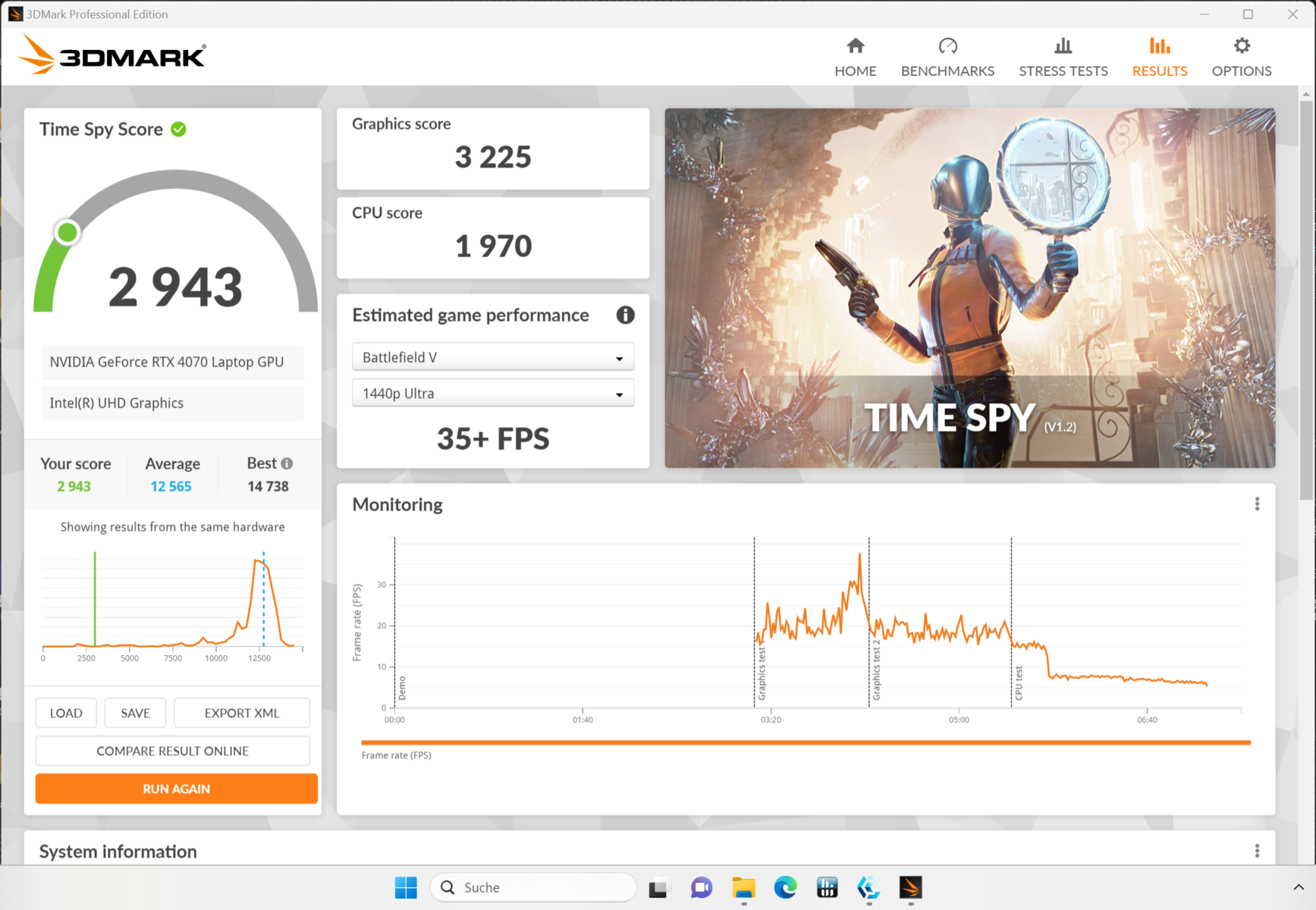The height and width of the screenshot is (910, 1316).
Task: Select the RESULTS tab
Action: tap(1159, 58)
